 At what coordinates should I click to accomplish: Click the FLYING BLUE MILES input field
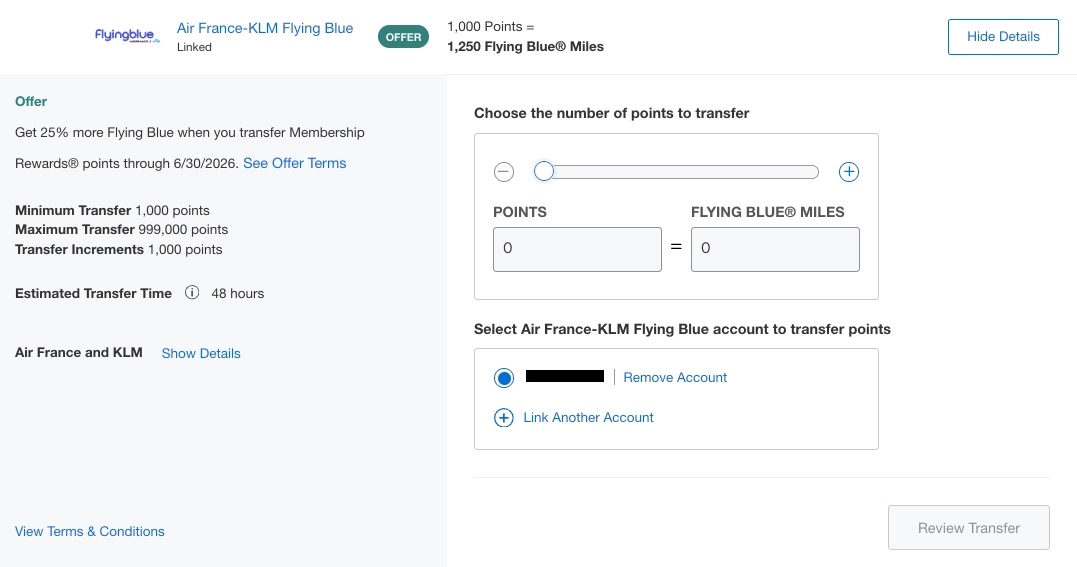coord(775,249)
